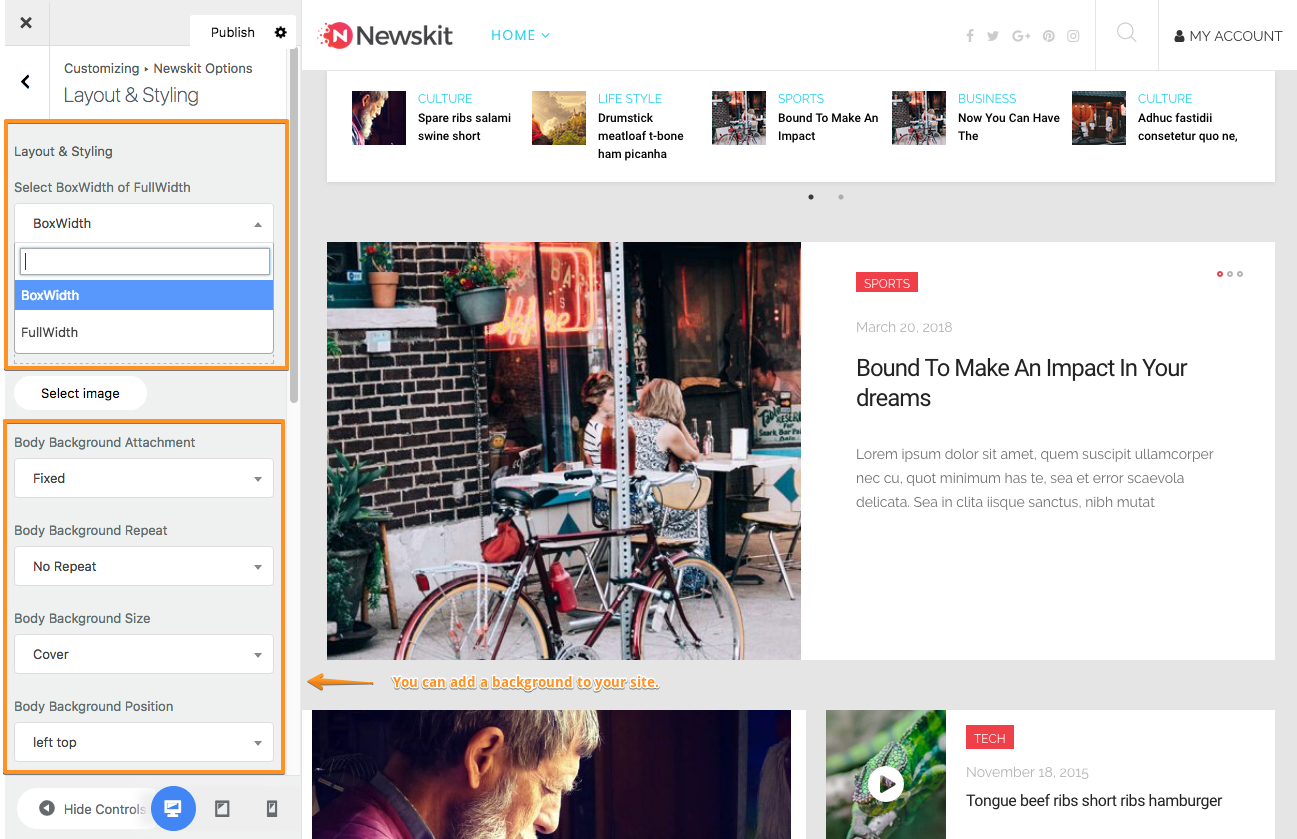Viewport: 1297px width, 839px height.
Task: Close the Customizer with the X icon
Action: pyautogui.click(x=26, y=22)
